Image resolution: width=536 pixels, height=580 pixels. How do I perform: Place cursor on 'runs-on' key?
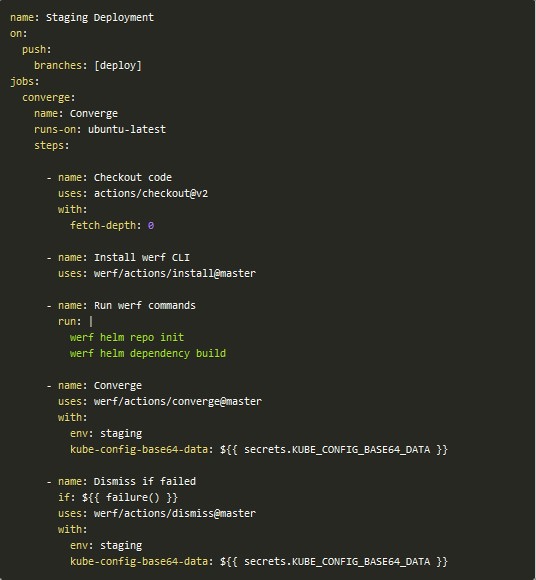coord(55,129)
